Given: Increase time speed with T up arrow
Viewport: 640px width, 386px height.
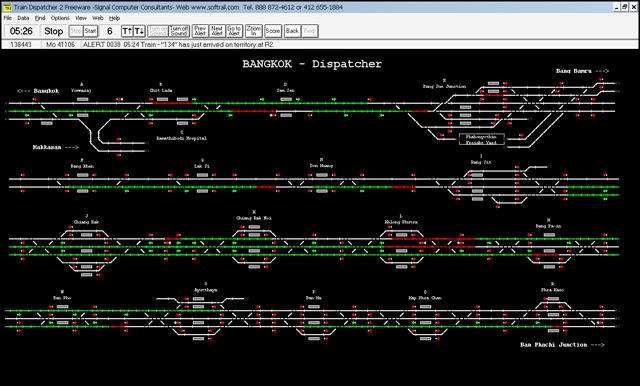Looking at the screenshot, I should pyautogui.click(x=127, y=31).
